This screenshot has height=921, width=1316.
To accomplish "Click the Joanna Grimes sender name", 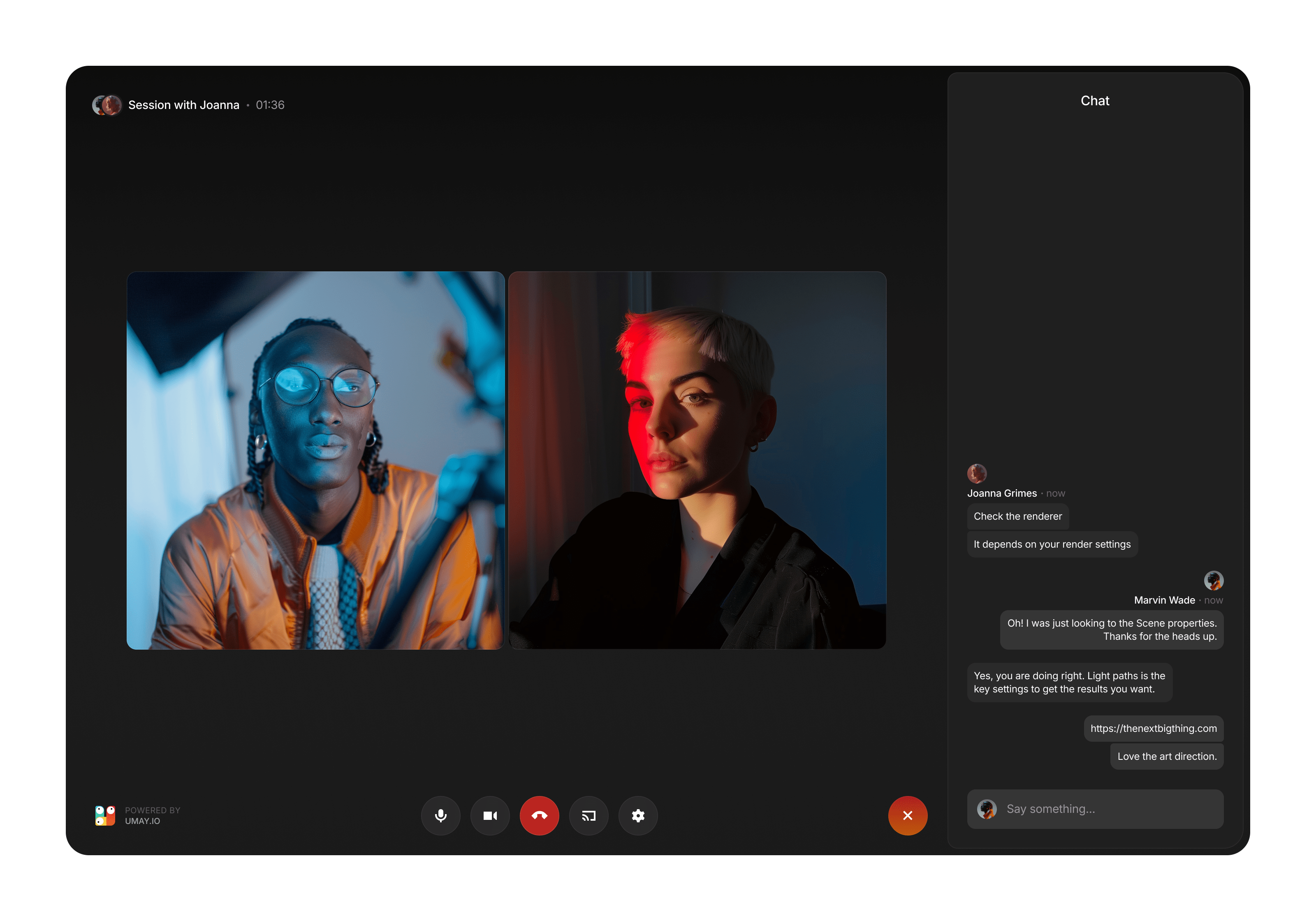I will 1001,493.
